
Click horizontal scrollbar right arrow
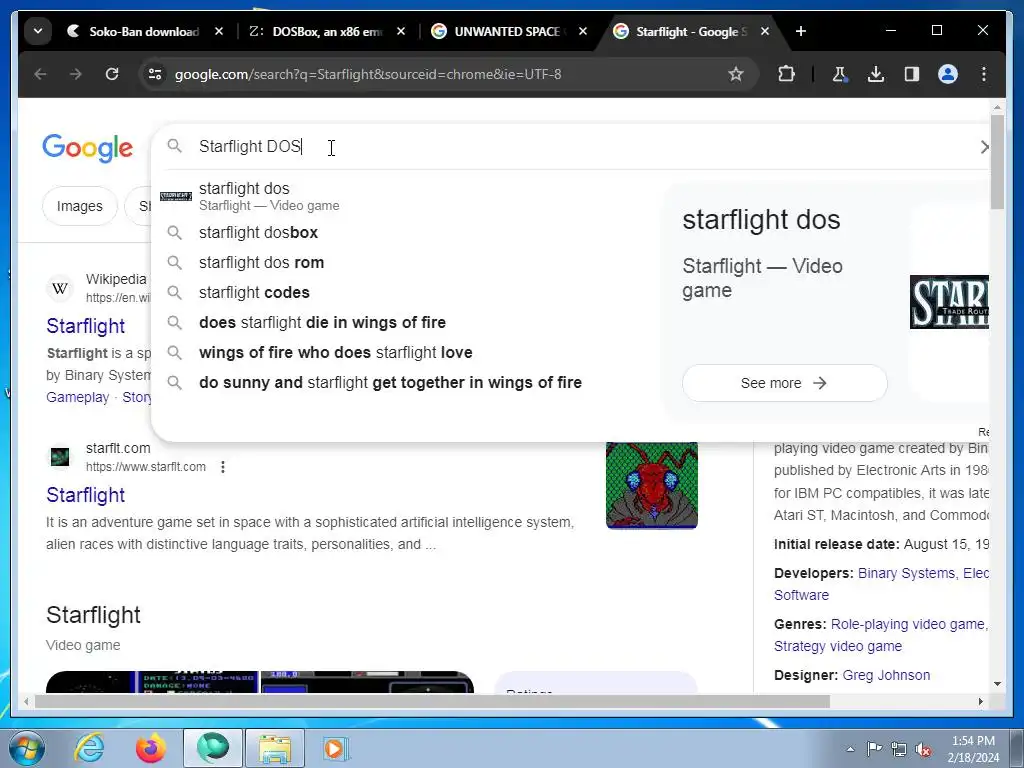click(980, 701)
